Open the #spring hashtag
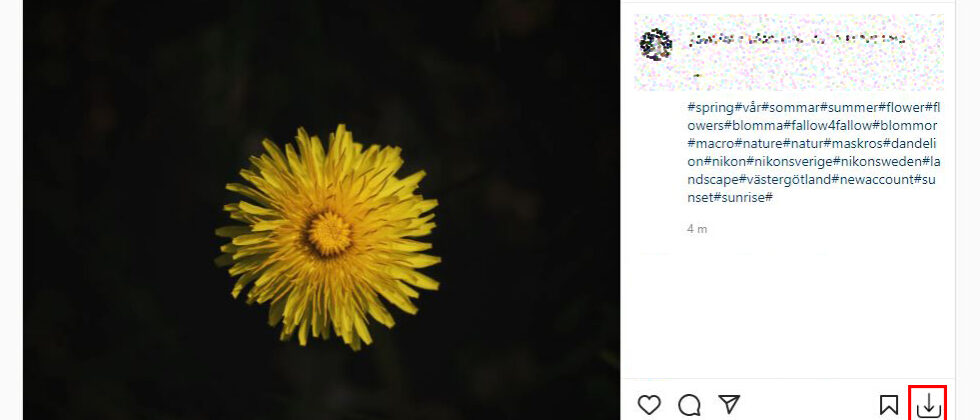980x420 pixels. click(710, 107)
